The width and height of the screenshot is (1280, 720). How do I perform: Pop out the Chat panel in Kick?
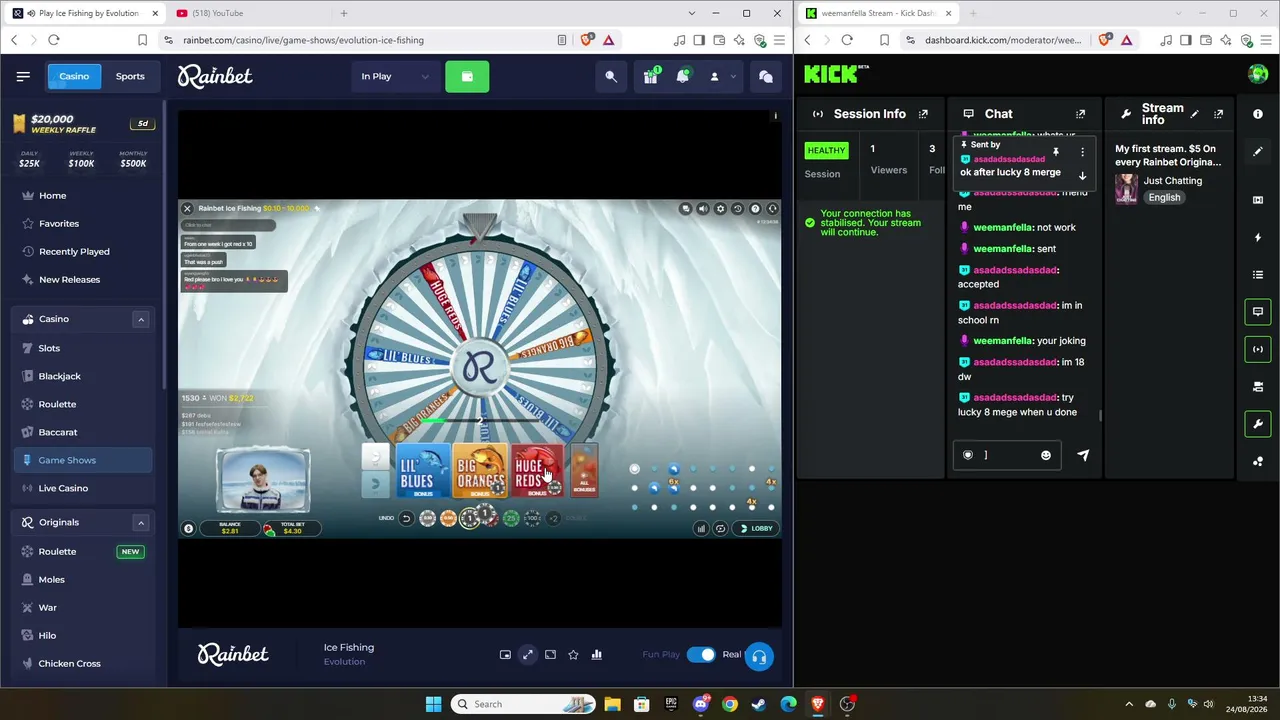pos(1080,114)
